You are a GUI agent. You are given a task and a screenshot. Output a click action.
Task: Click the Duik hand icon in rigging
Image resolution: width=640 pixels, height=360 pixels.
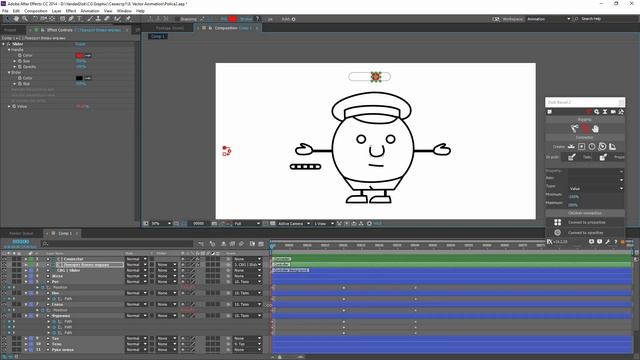tap(596, 129)
